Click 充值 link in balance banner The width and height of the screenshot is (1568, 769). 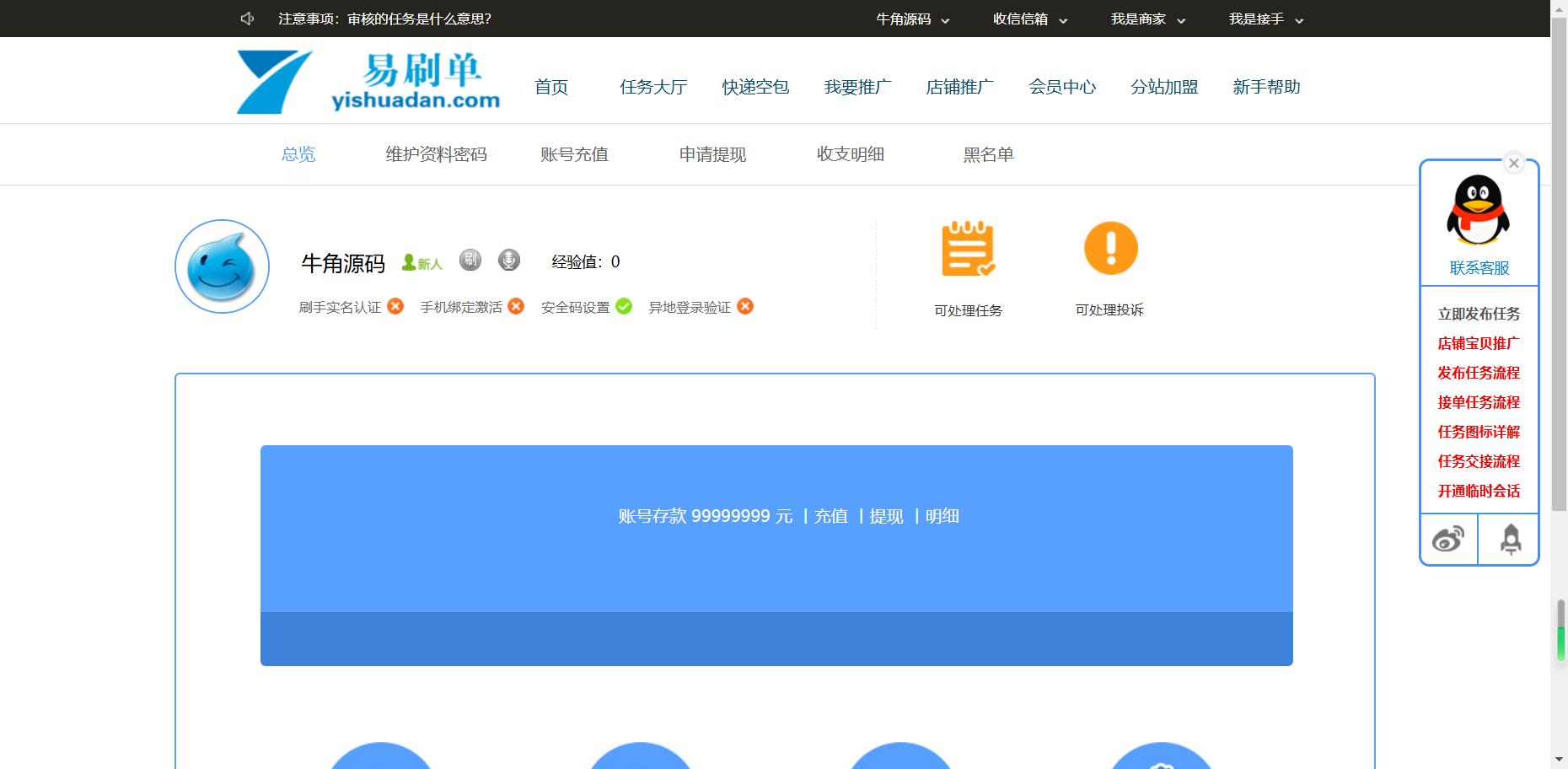[831, 516]
